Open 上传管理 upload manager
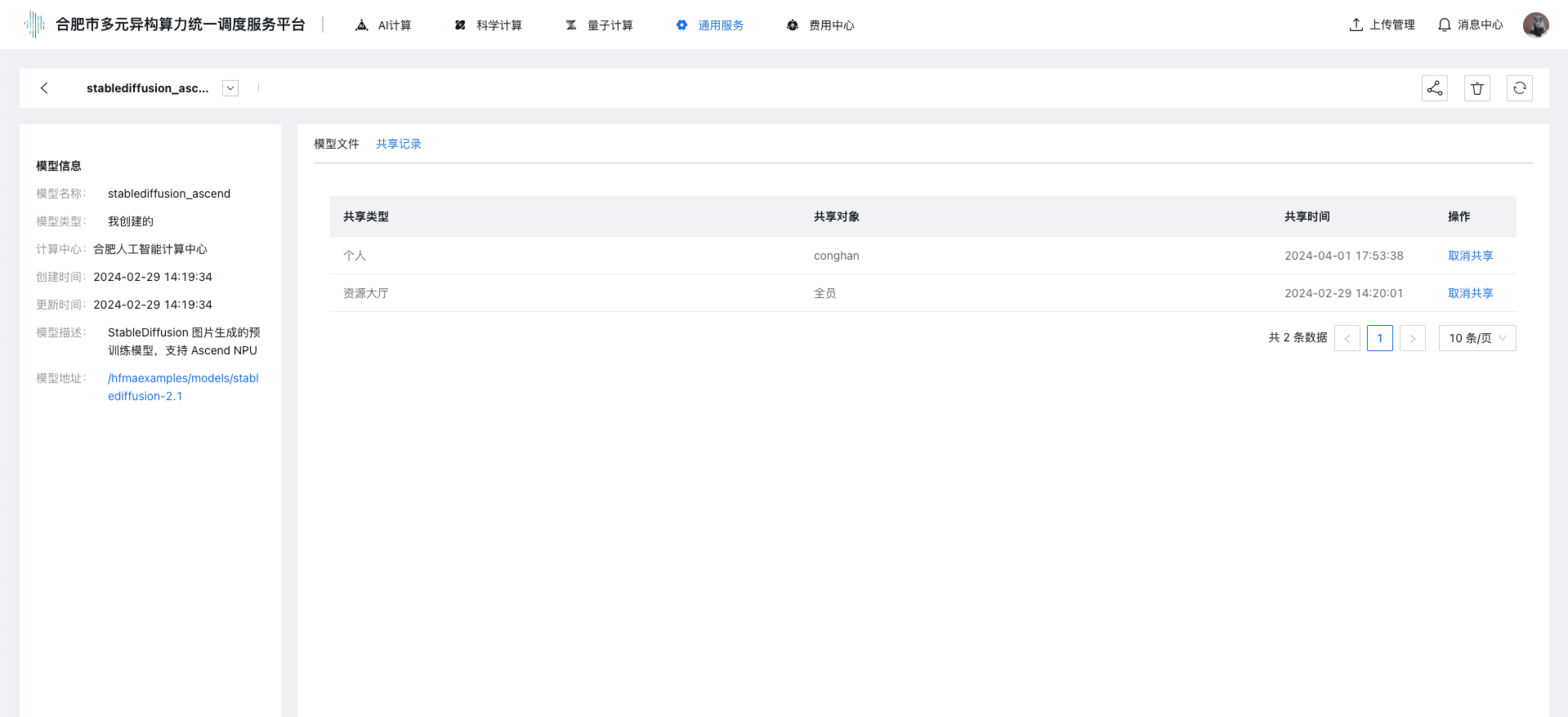 click(1382, 24)
